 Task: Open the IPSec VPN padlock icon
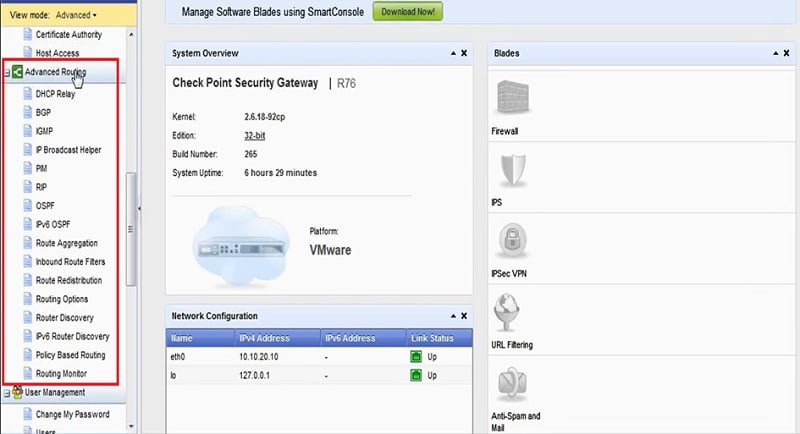(x=512, y=241)
